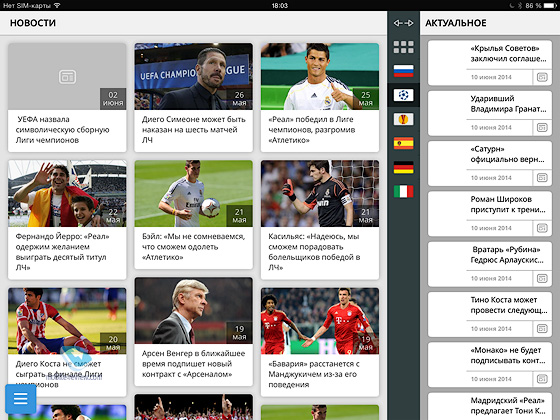Open «Сатурн» официально верн... news item

point(490,163)
